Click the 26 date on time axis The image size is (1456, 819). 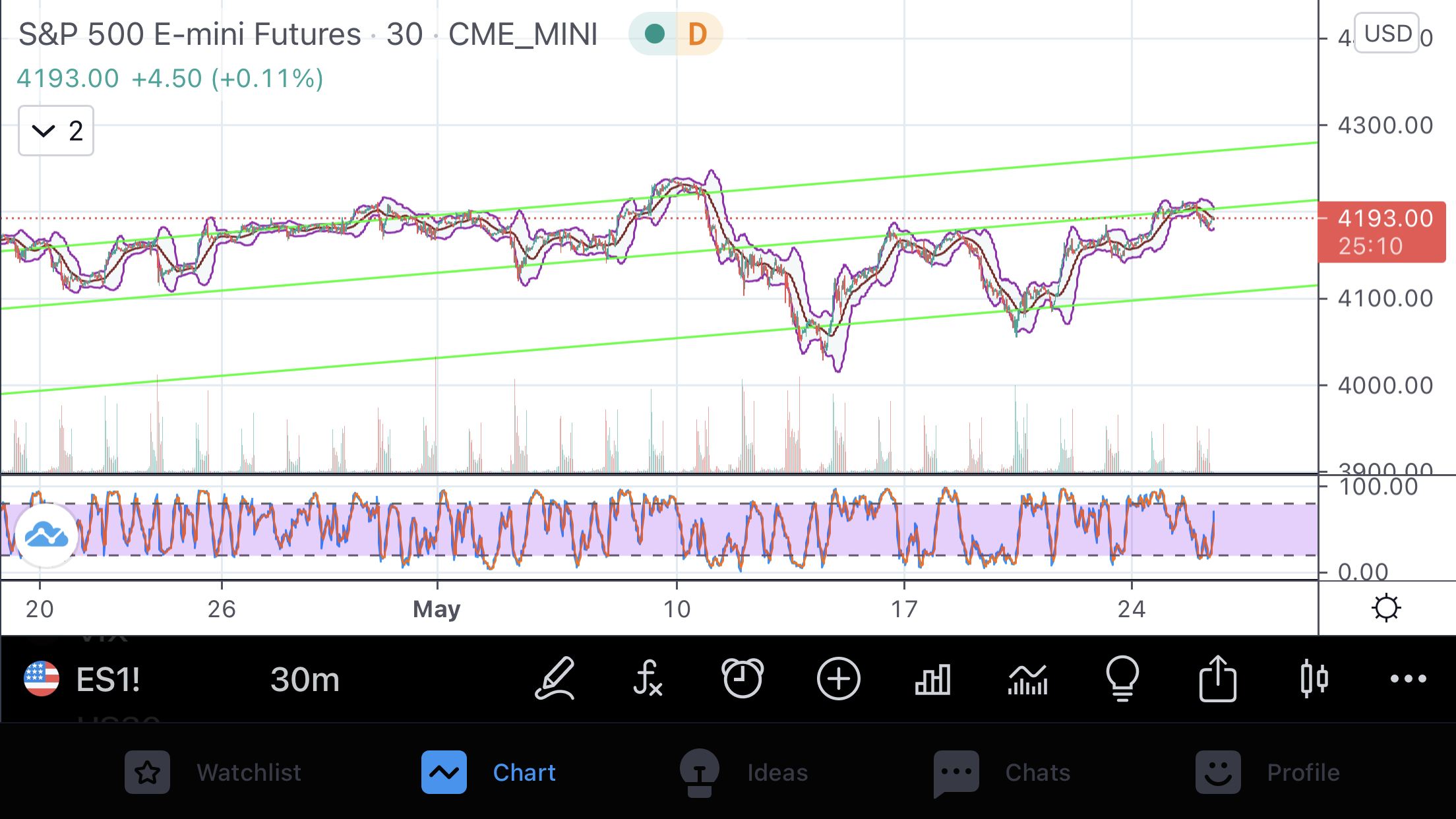(x=222, y=609)
